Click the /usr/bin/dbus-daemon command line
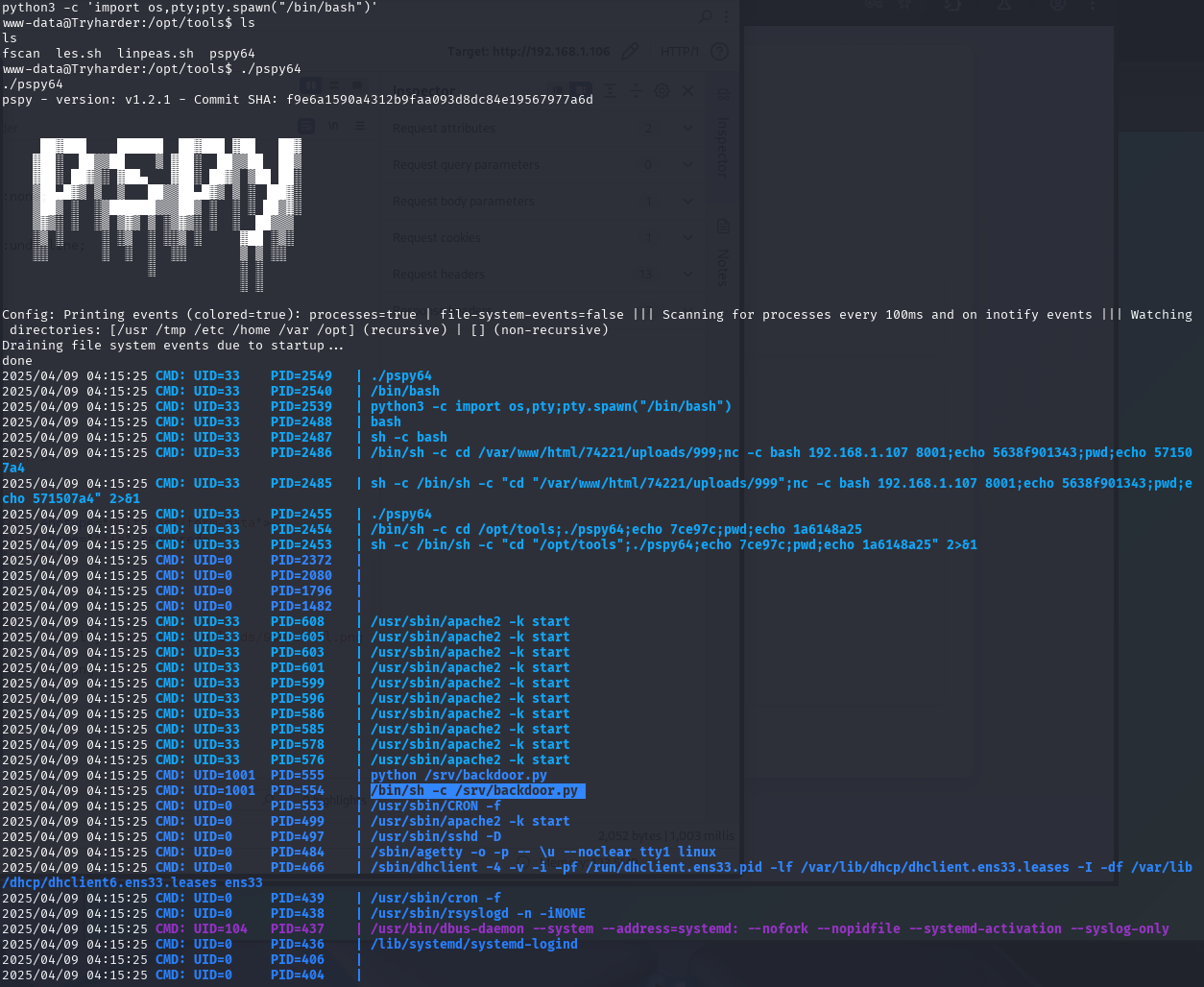This screenshot has width=1204, height=987. click(x=770, y=928)
